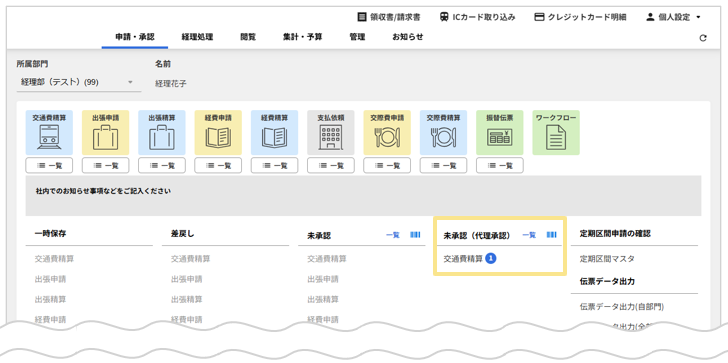This screenshot has height=363, width=728.
Task: Open the yellow 交際費申請 dining tile
Action: coord(387,132)
